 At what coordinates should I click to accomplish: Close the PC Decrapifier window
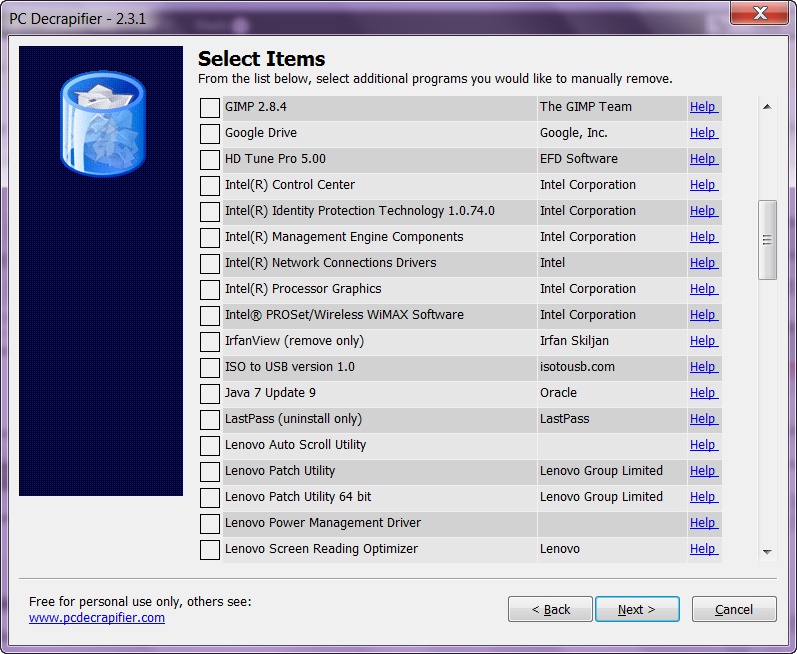click(759, 13)
